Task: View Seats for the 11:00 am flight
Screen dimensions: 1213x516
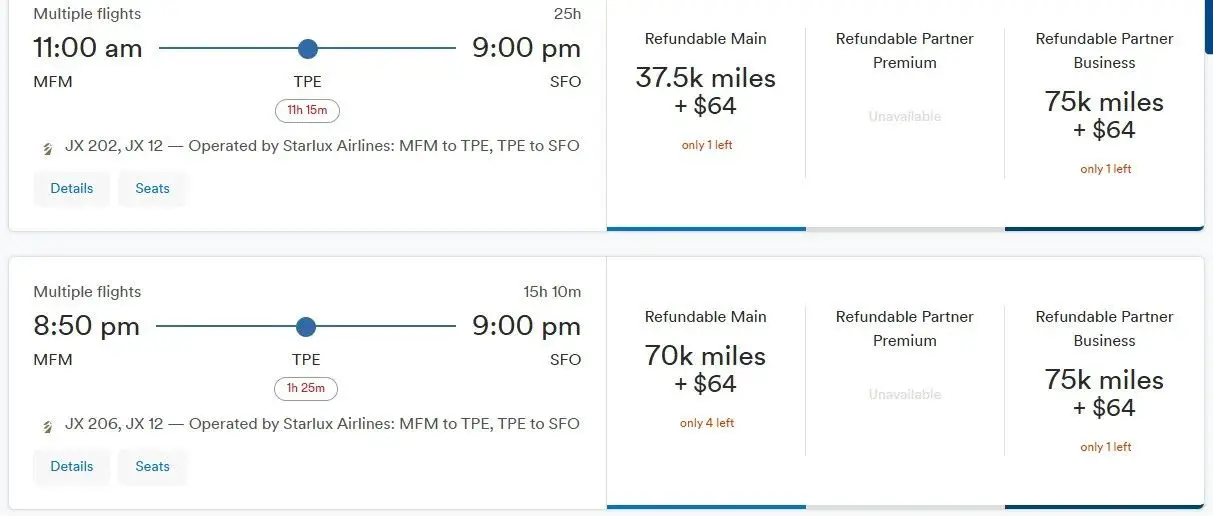Action: tap(152, 188)
